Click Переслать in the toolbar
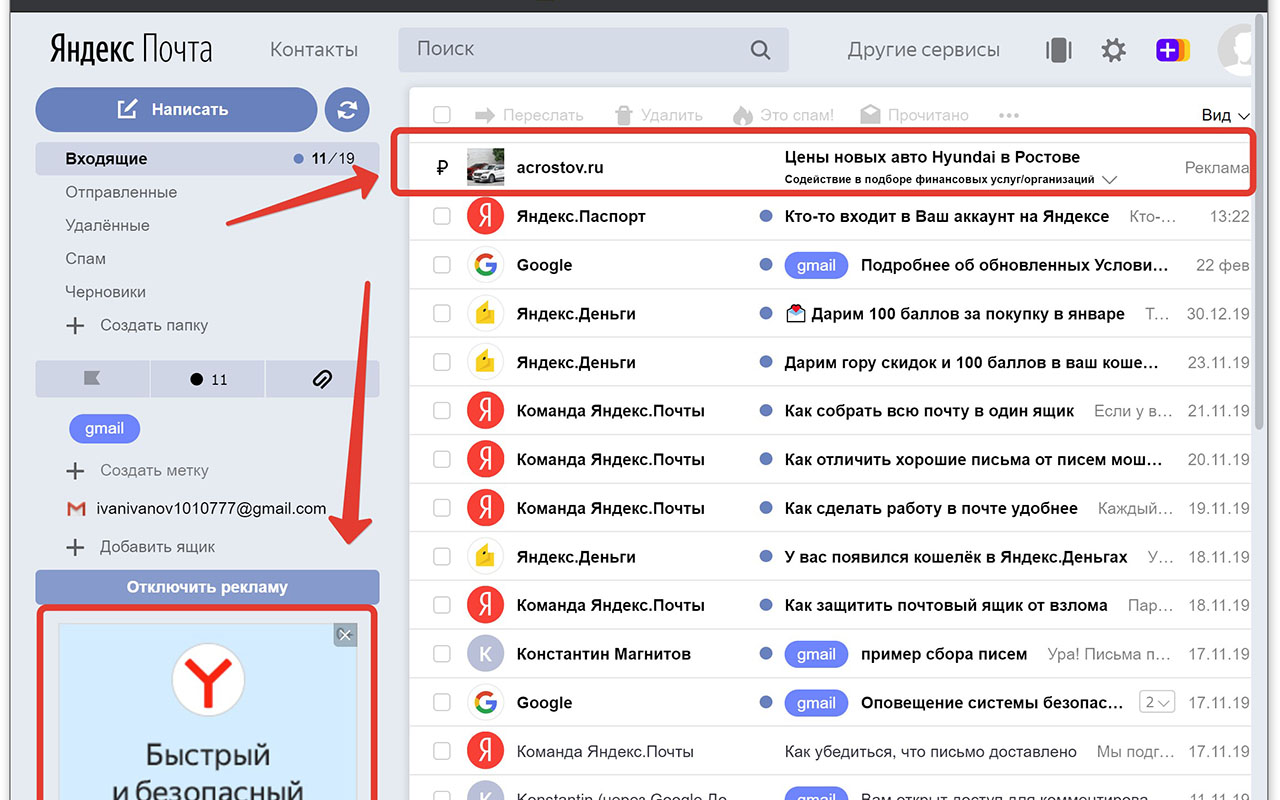This screenshot has width=1280, height=800. (x=529, y=115)
